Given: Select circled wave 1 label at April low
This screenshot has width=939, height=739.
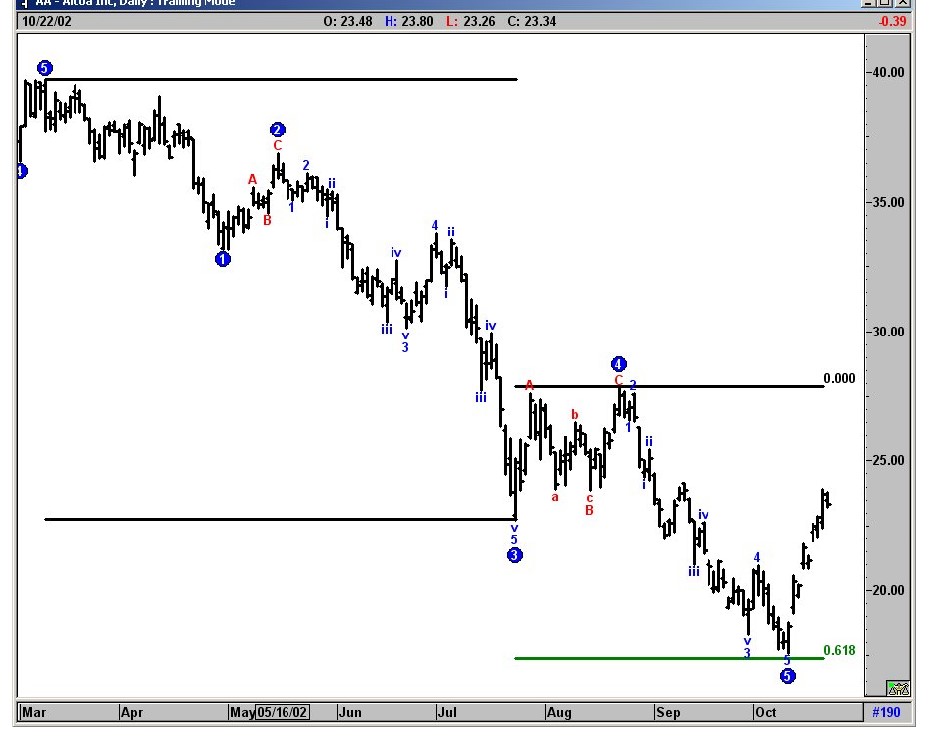Looking at the screenshot, I should [222, 259].
